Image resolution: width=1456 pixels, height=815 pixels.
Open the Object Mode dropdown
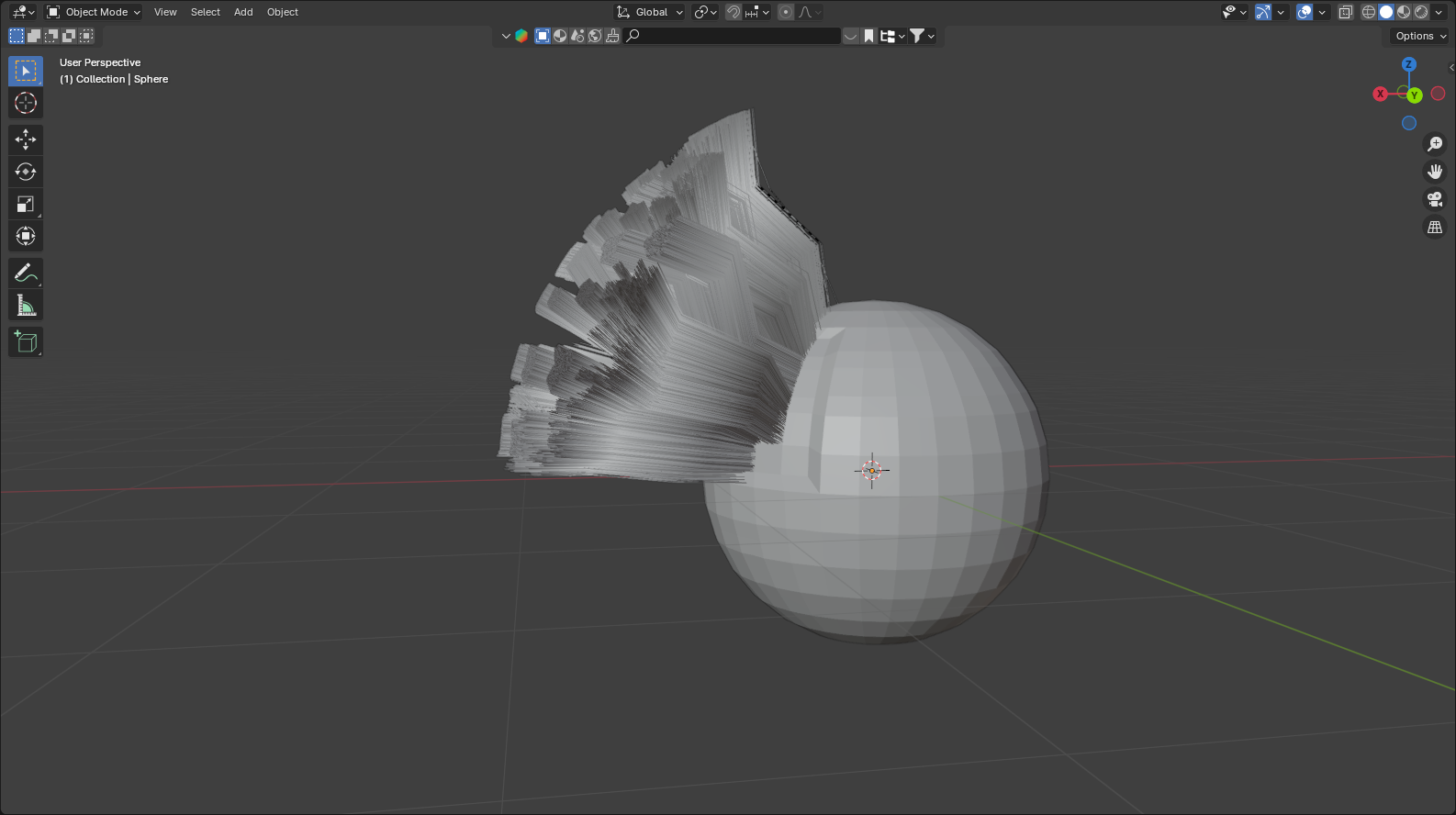[94, 12]
